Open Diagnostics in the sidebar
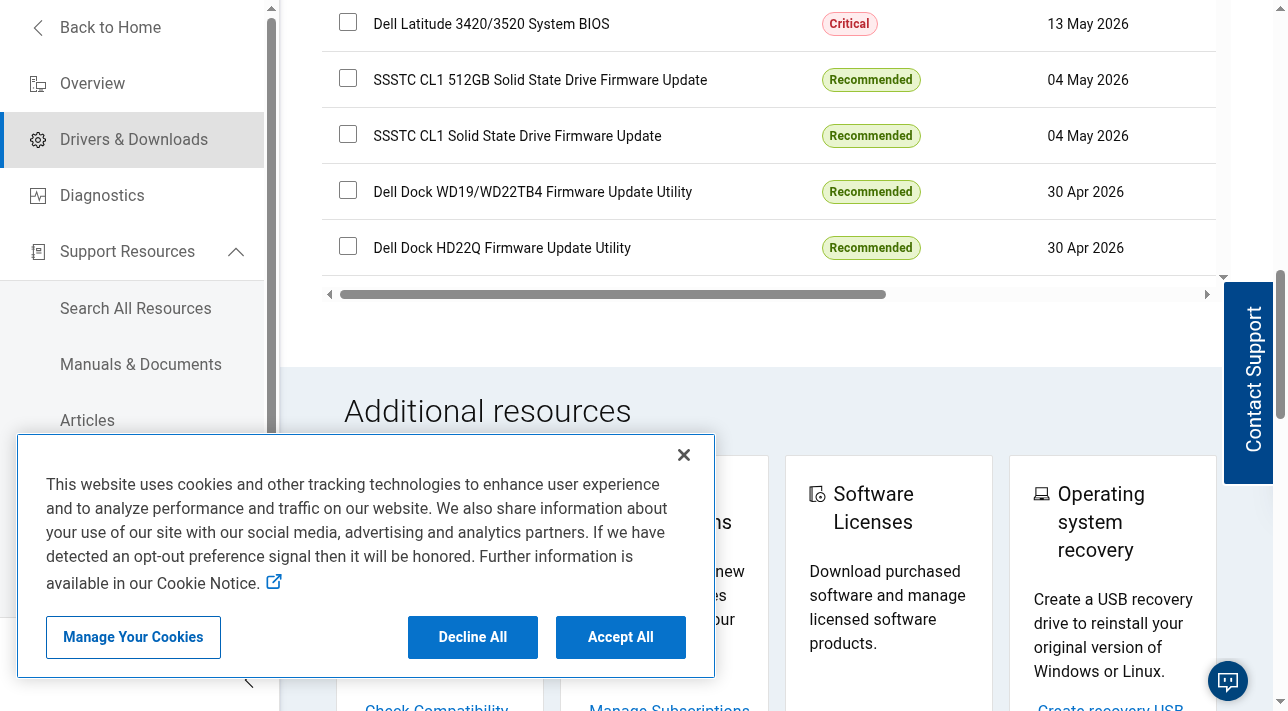 click(132, 196)
